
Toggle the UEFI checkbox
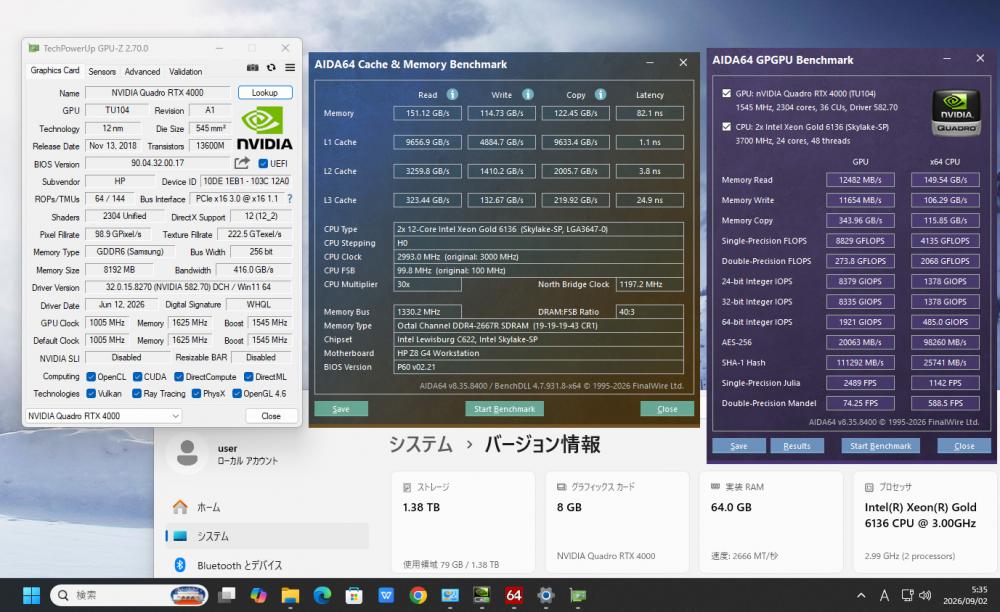pos(263,164)
